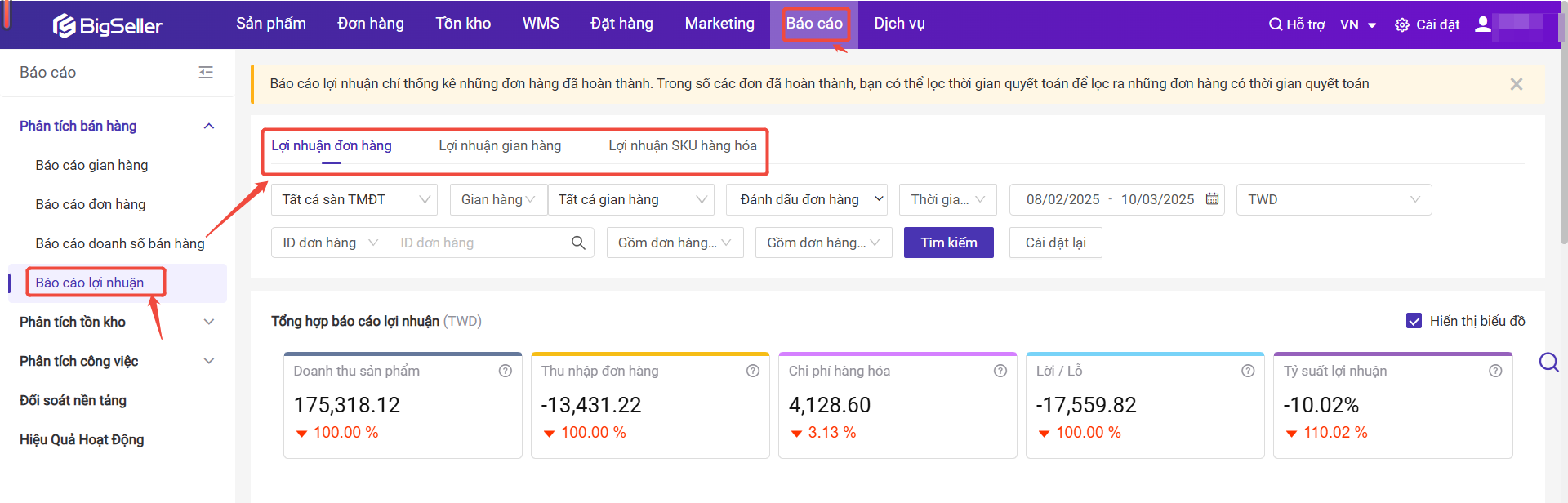Open Dịch vụ menu
Screen dimensions: 1568x503
[x=899, y=24]
